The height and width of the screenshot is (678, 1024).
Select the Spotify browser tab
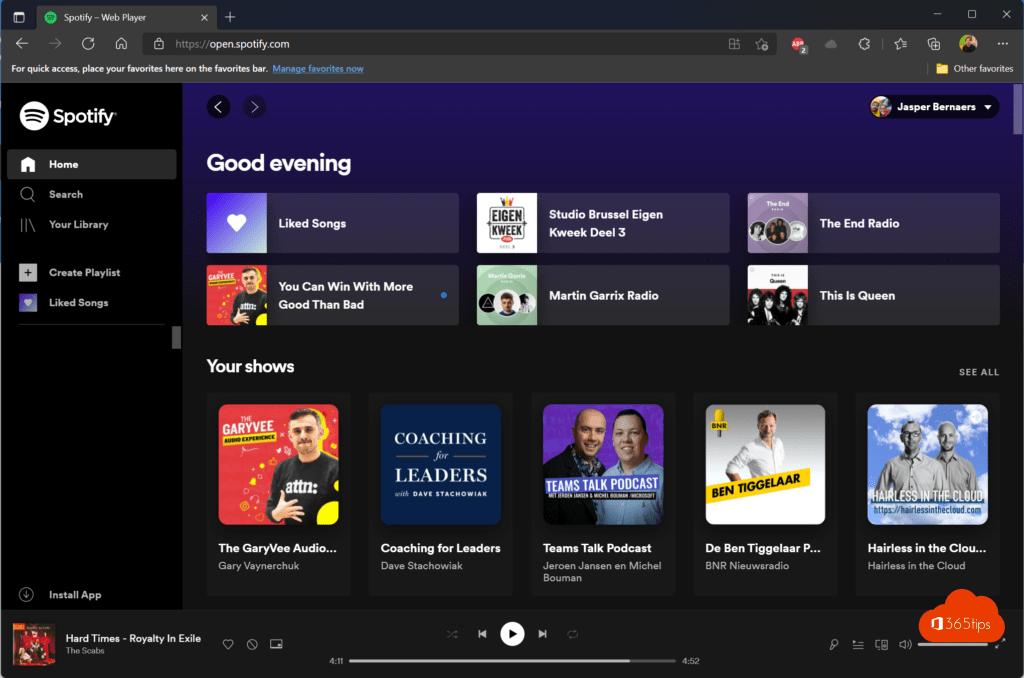(x=120, y=17)
